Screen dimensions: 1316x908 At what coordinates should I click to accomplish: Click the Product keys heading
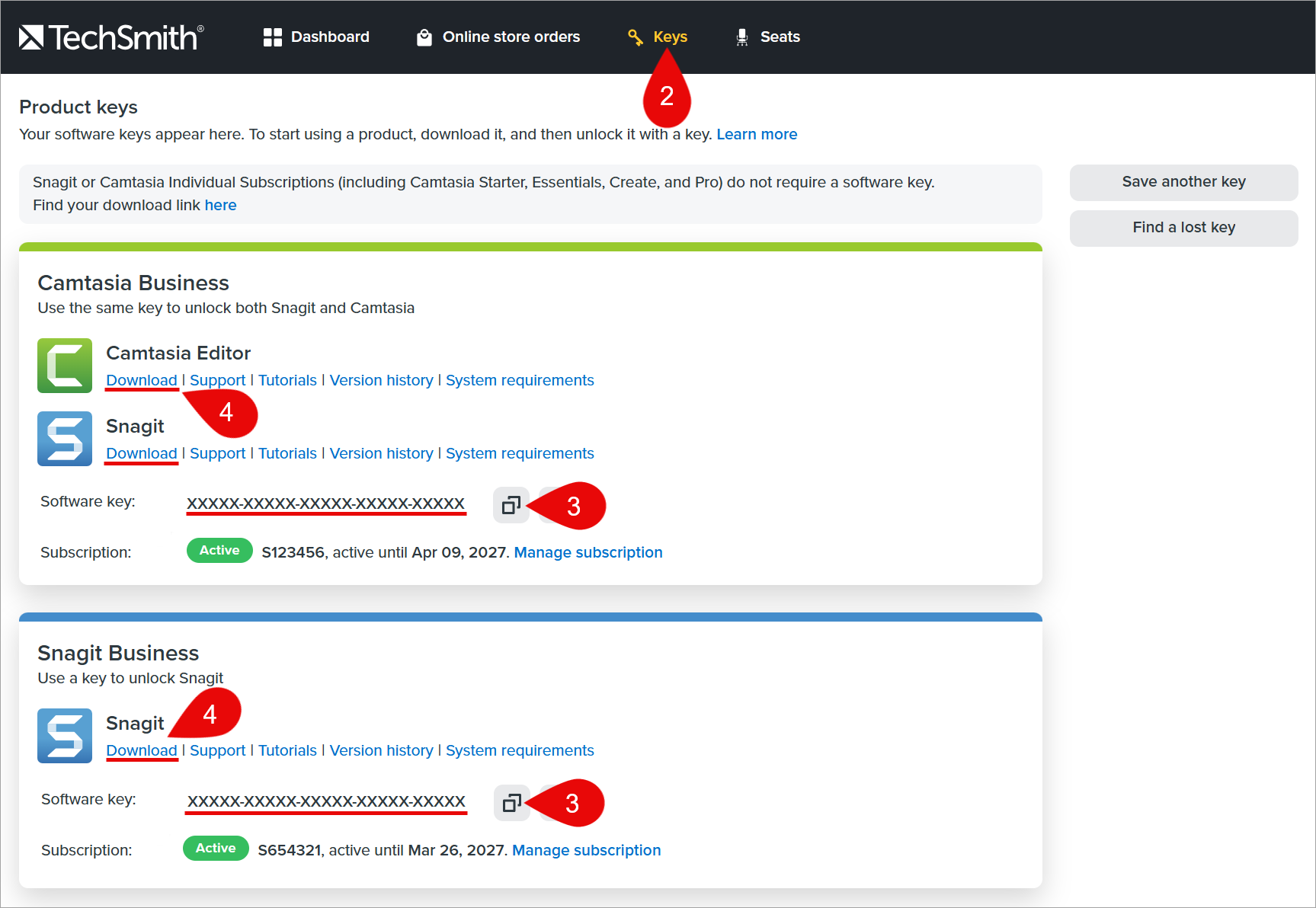point(78,107)
